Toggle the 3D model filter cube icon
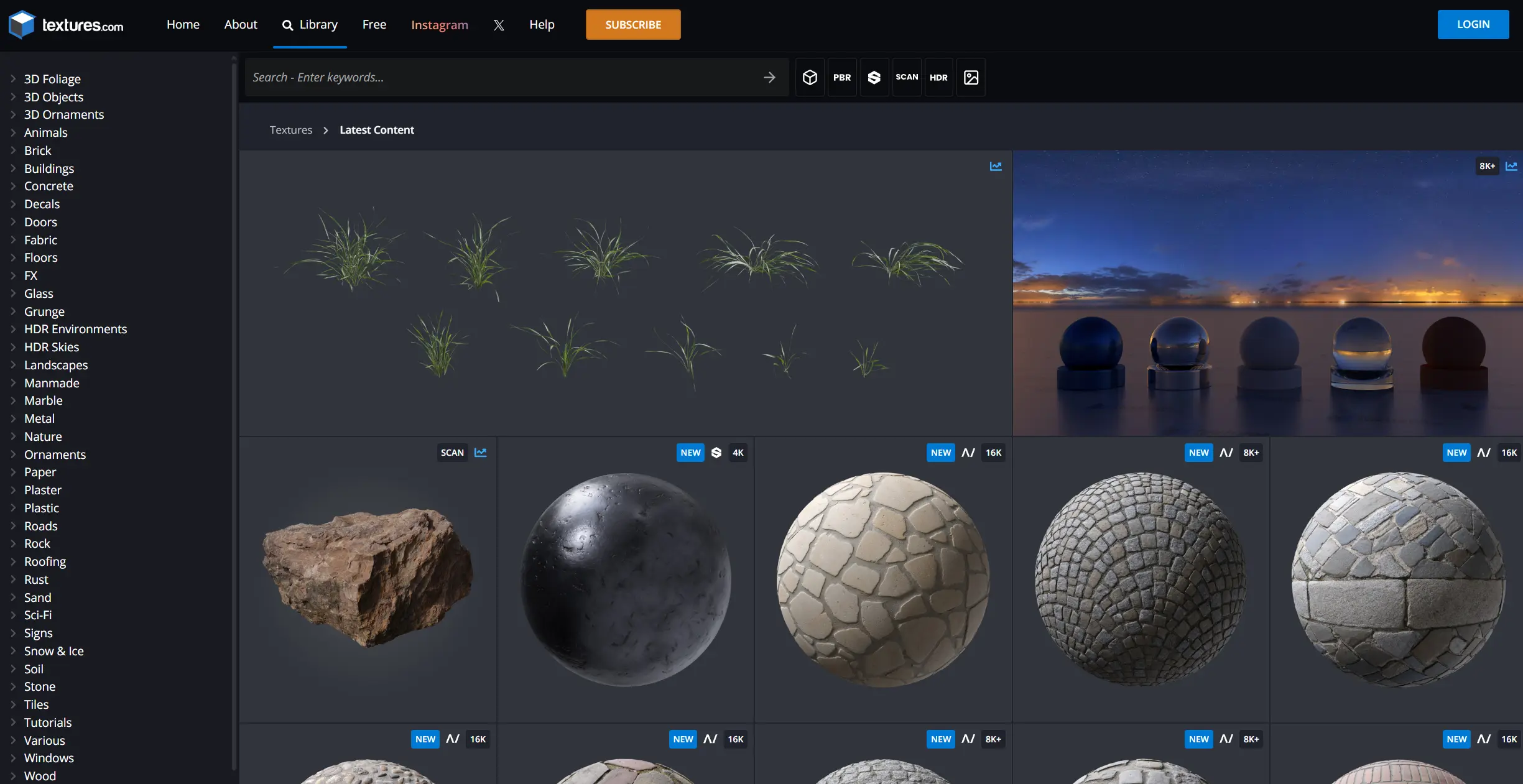This screenshot has width=1523, height=784. tap(810, 77)
